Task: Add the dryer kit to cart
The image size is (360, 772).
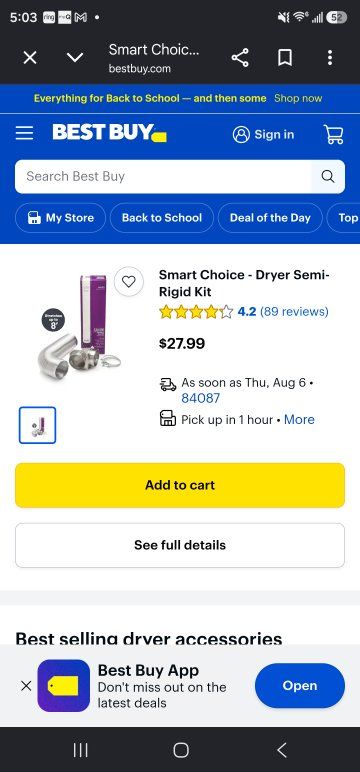Action: tap(180, 485)
